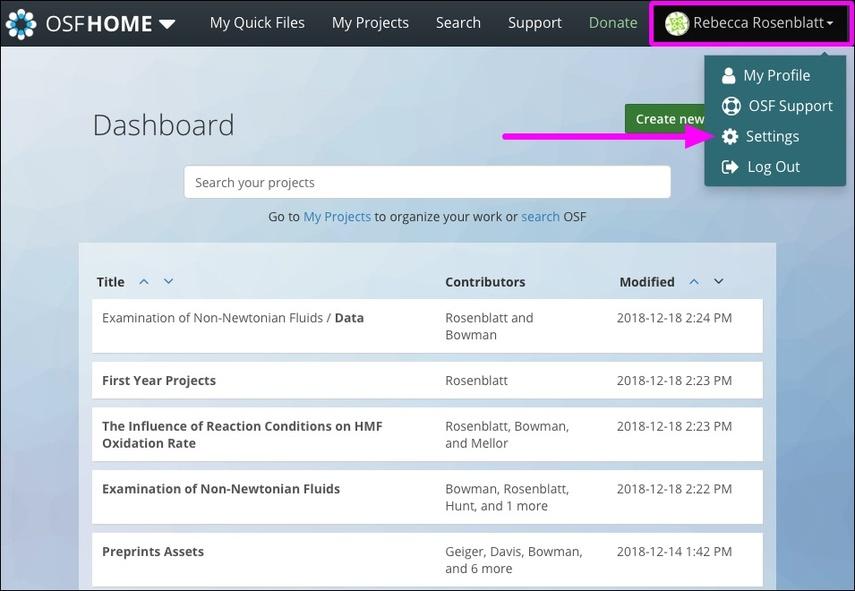Sort Modified column descending
Screen dimensions: 855x591
719,281
